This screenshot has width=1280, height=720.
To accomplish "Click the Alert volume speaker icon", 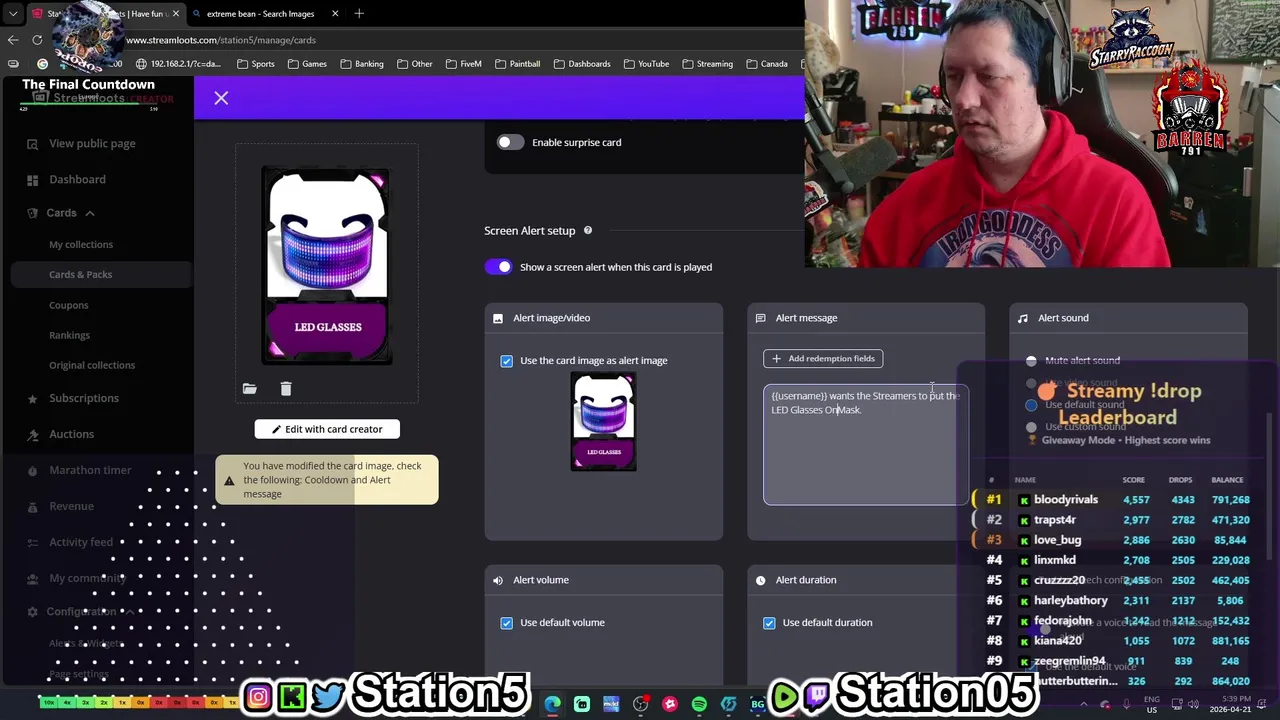I will click(x=498, y=580).
